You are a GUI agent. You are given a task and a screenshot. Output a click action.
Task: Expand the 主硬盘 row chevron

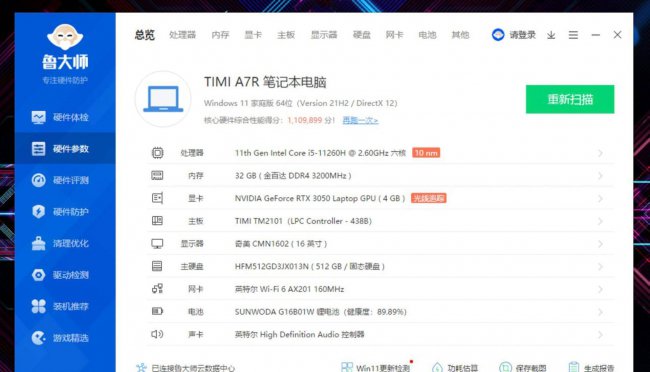click(x=600, y=266)
